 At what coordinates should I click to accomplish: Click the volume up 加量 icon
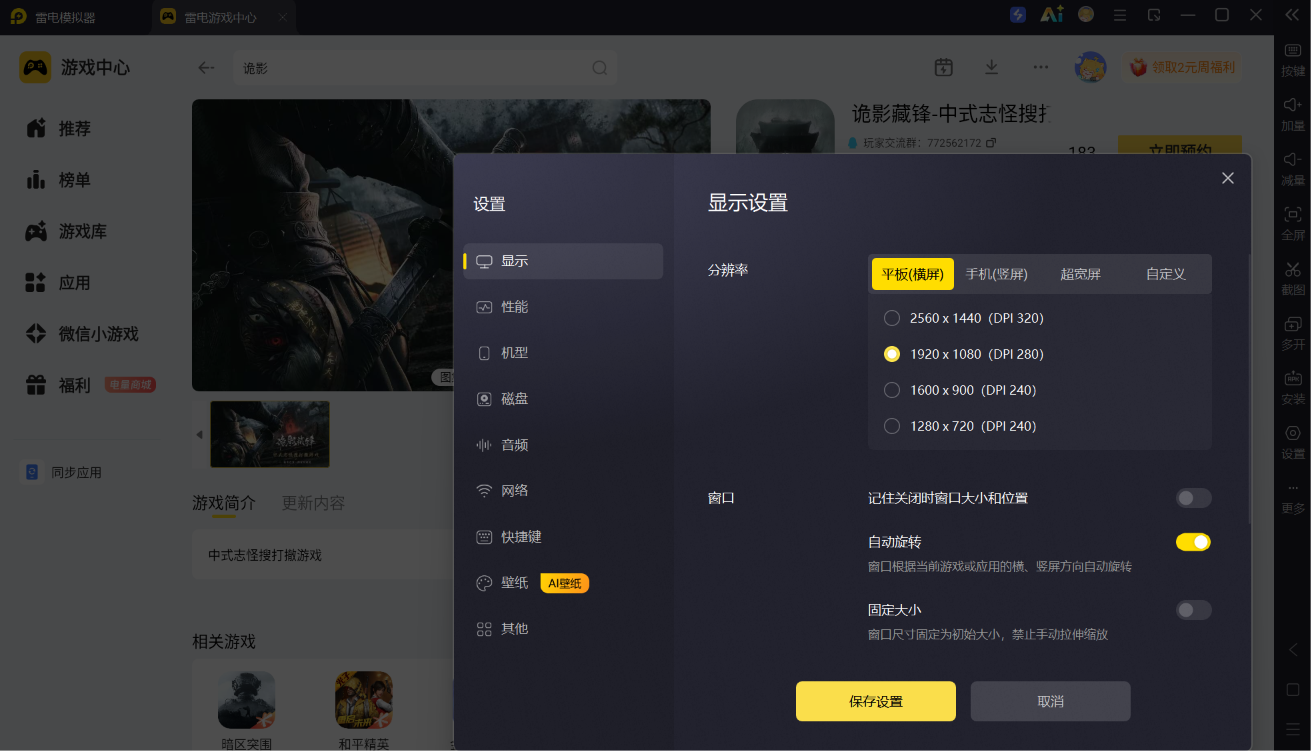(1293, 105)
